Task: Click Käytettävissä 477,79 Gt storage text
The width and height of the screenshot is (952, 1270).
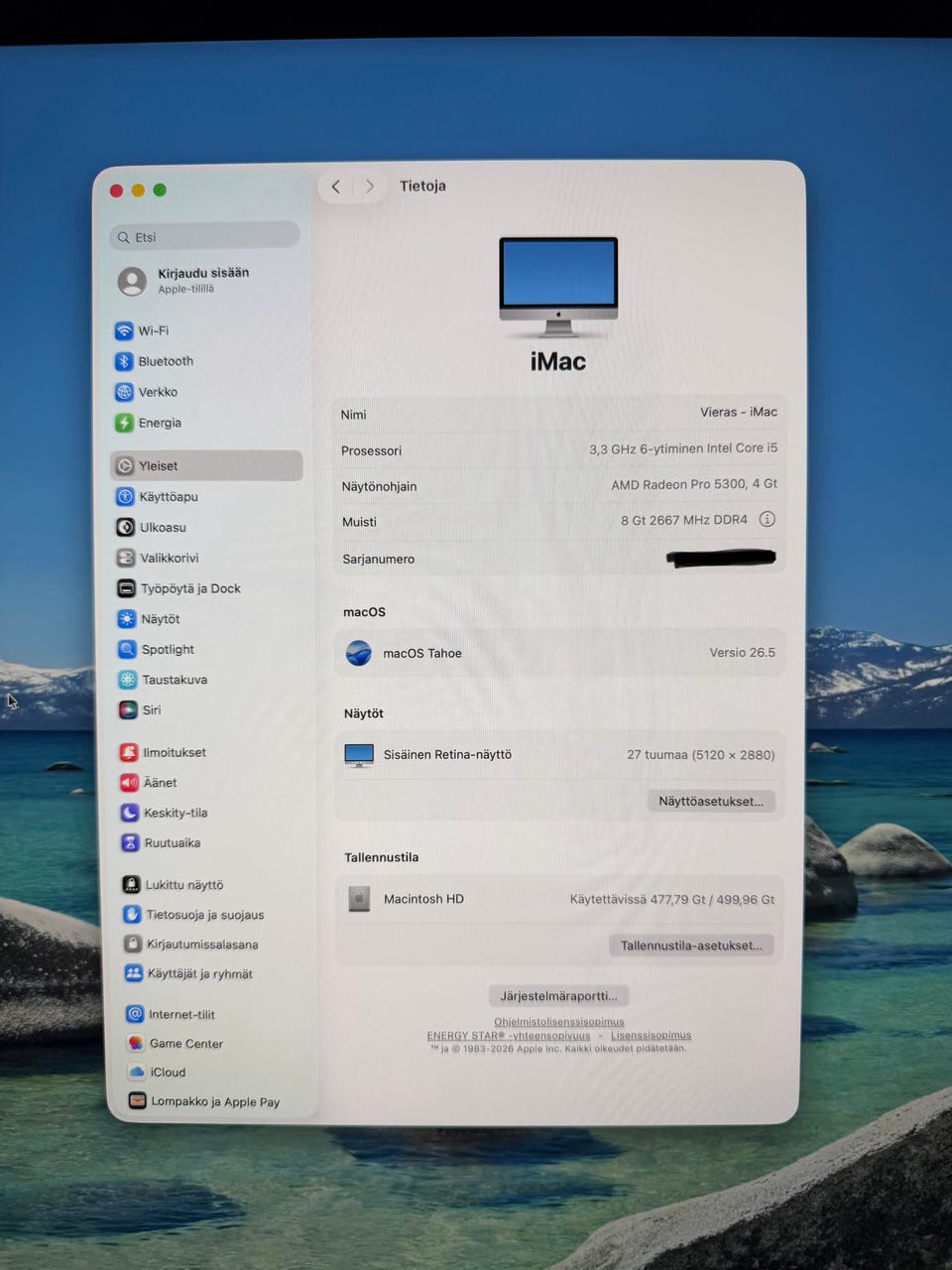Action: tap(672, 899)
